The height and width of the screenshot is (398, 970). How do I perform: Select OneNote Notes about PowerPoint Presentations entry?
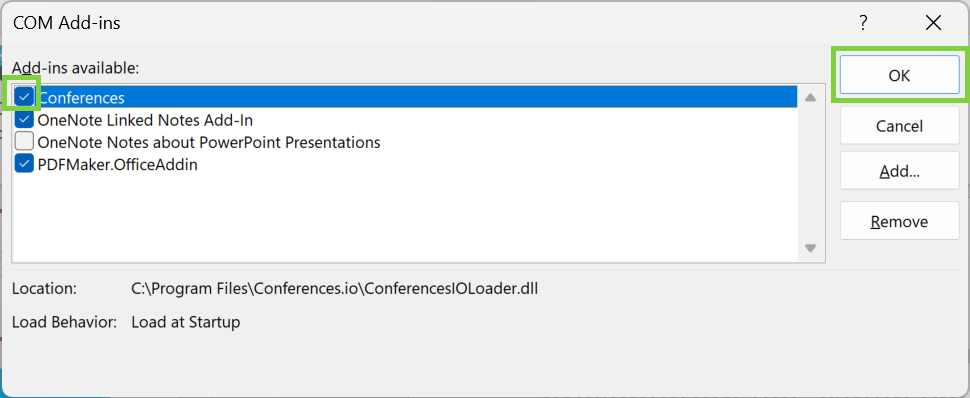[x=208, y=142]
